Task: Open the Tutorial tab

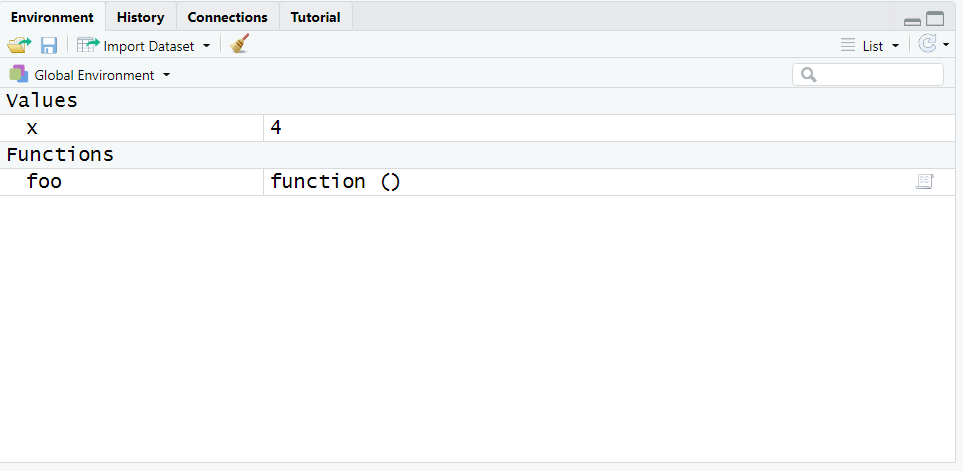Action: (315, 17)
